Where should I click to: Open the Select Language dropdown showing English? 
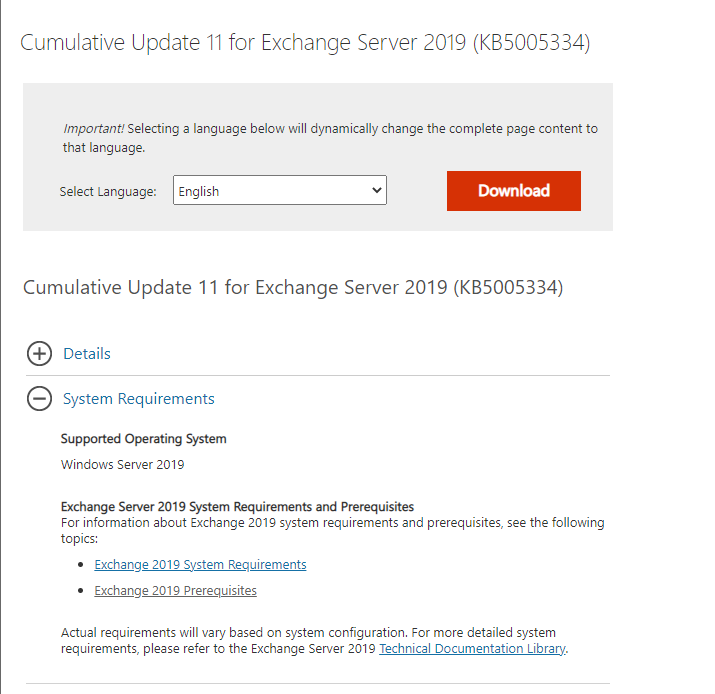[280, 190]
